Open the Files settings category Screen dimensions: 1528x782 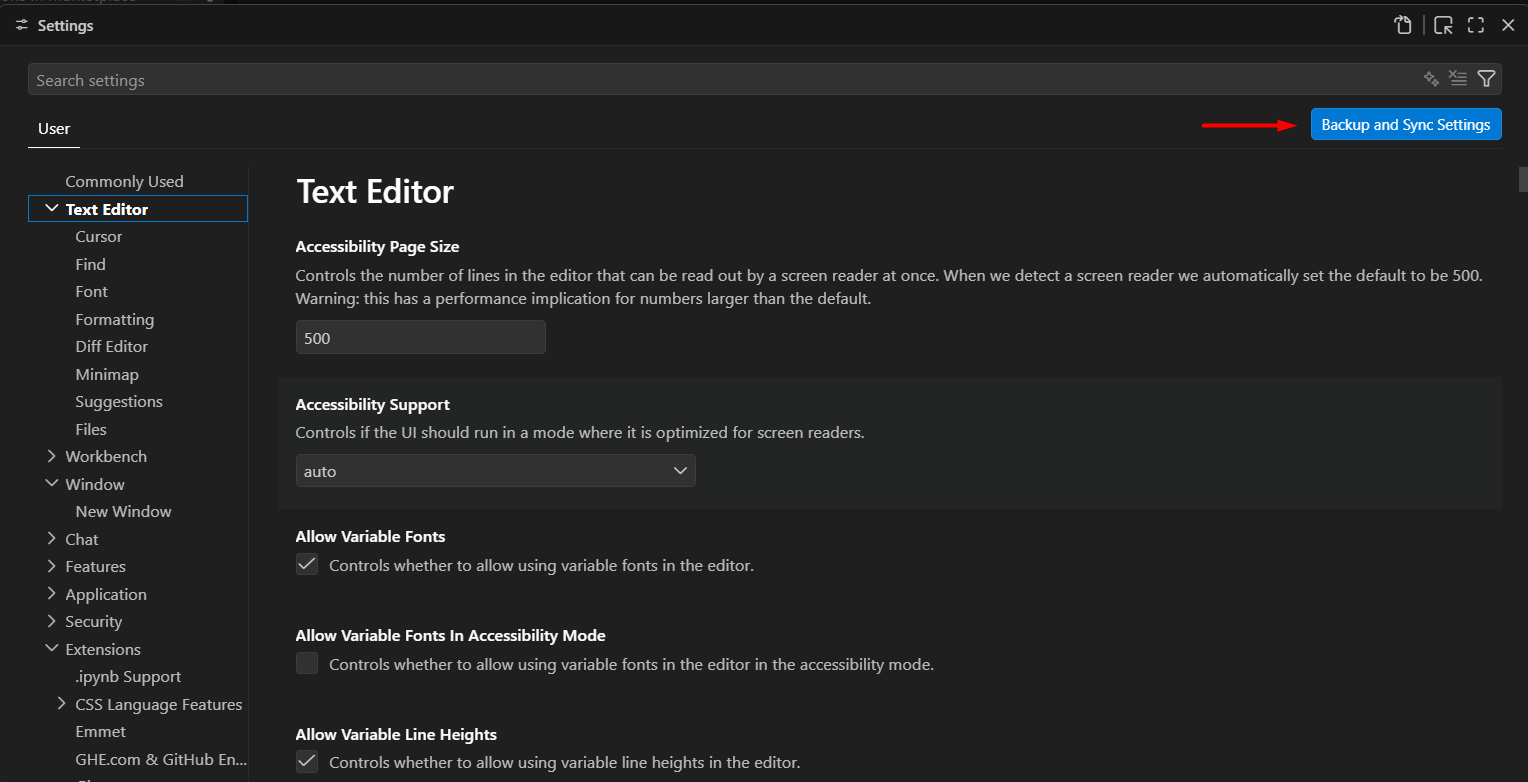click(91, 429)
